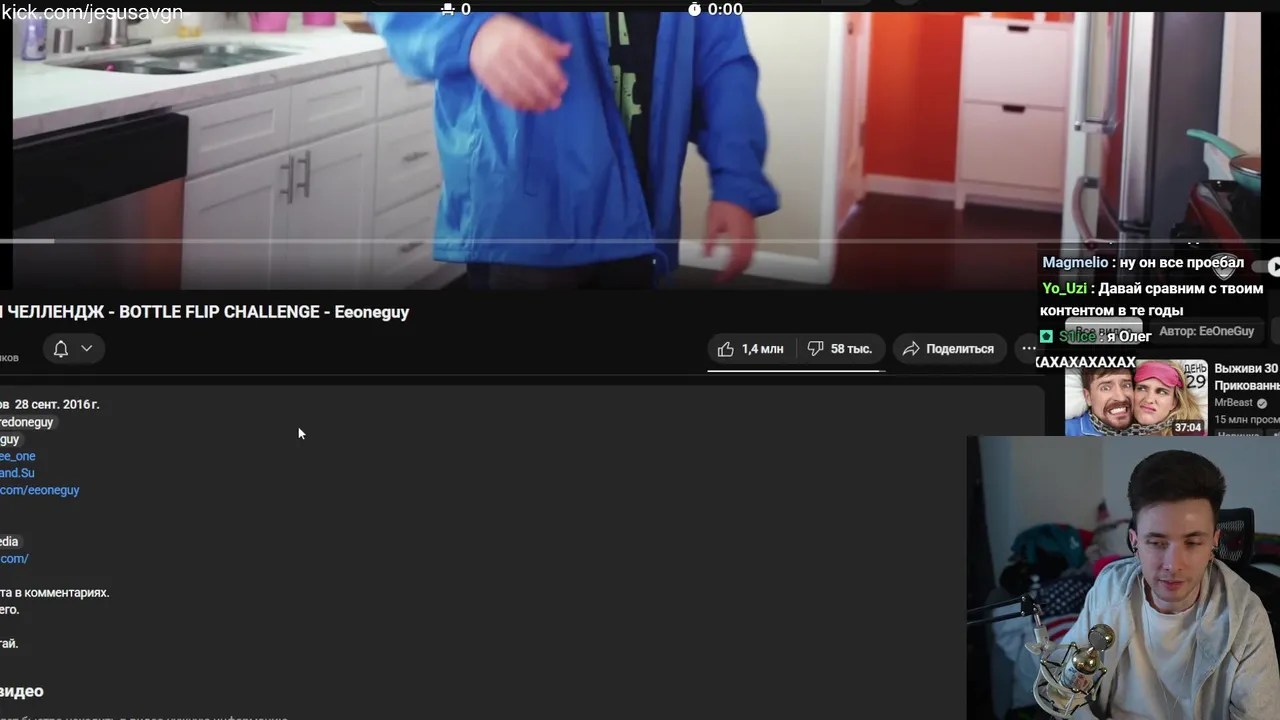This screenshot has height=720, width=1280.
Task: Click the Magmelio username in chat
Action: coord(1075,262)
